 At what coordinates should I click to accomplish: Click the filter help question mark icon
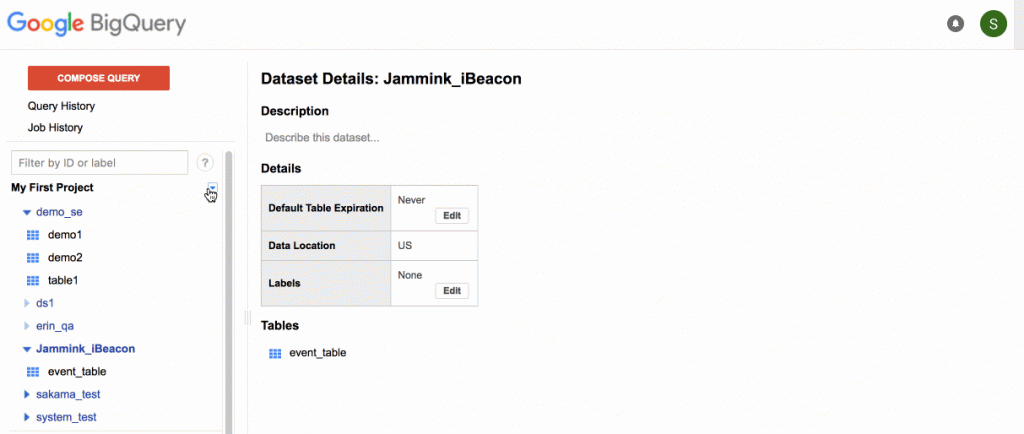click(x=205, y=163)
